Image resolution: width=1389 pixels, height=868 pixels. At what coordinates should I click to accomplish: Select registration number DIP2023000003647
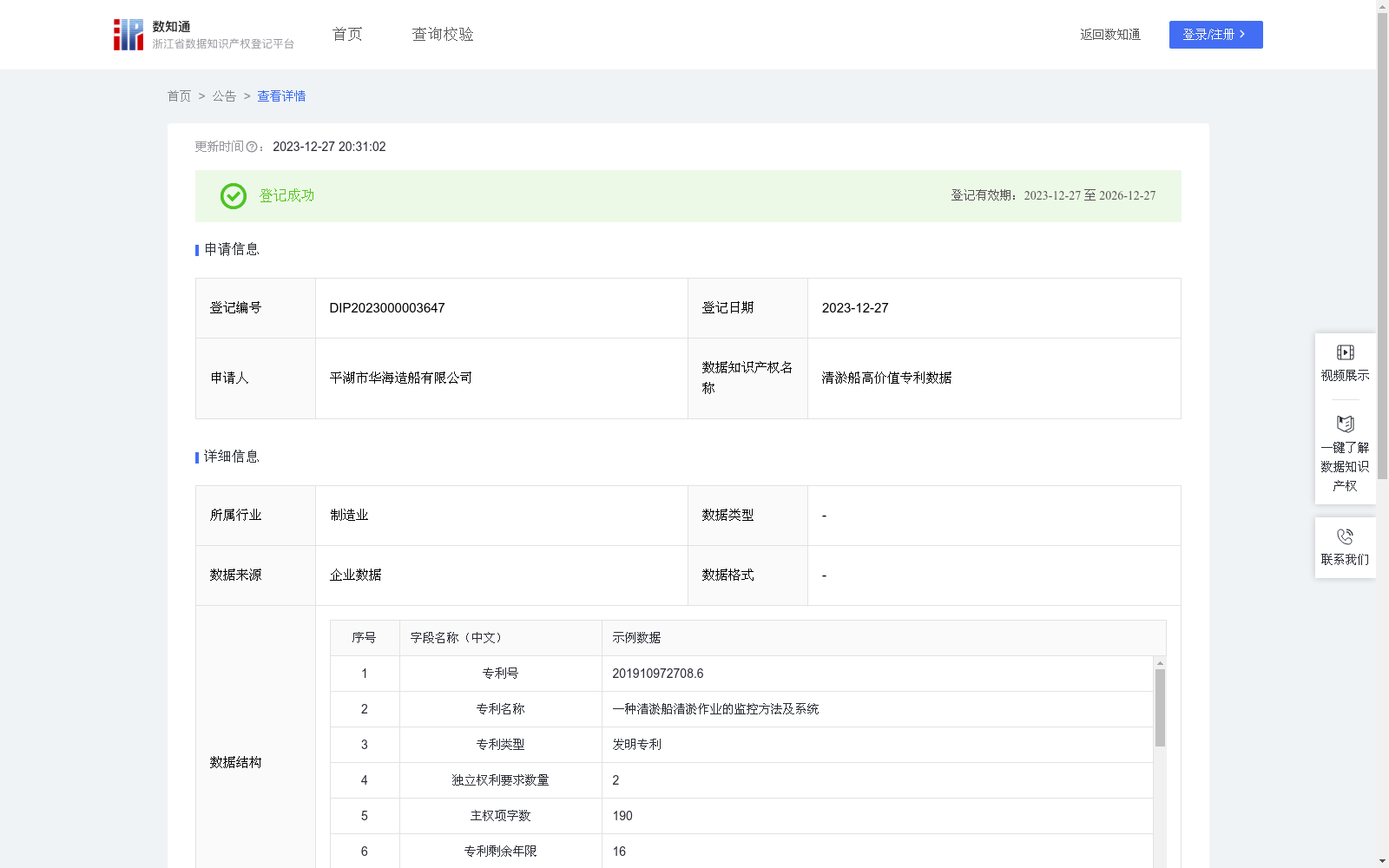(x=387, y=308)
